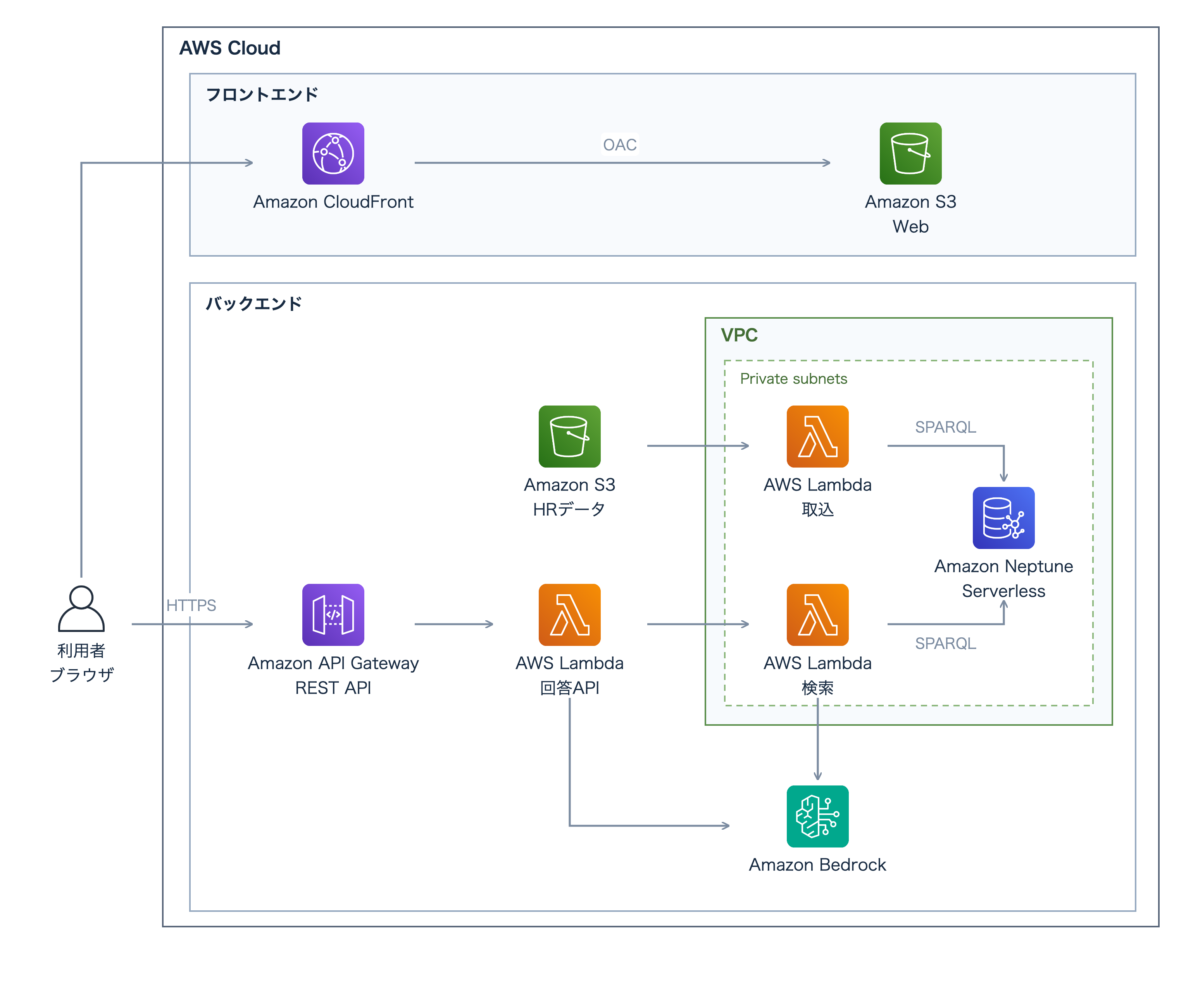The image size is (1186, 1008).
Task: Click the Amazon Bedrock text label
Action: click(817, 864)
